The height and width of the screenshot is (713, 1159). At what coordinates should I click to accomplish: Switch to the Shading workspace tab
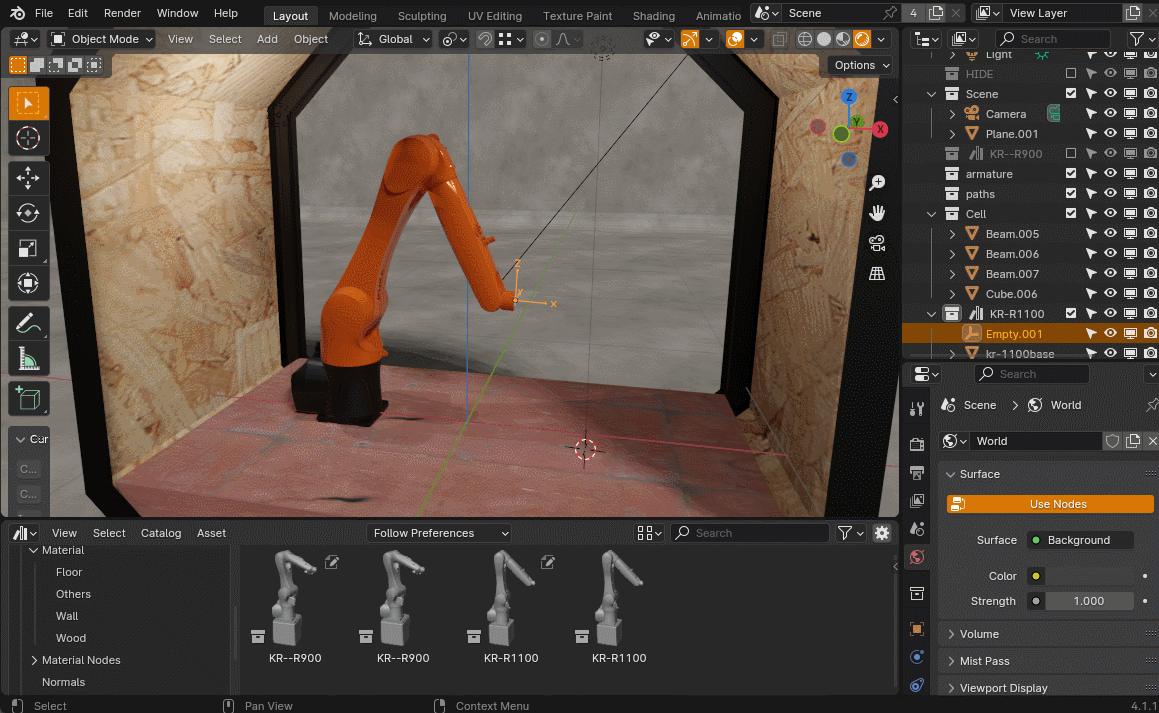(x=653, y=16)
